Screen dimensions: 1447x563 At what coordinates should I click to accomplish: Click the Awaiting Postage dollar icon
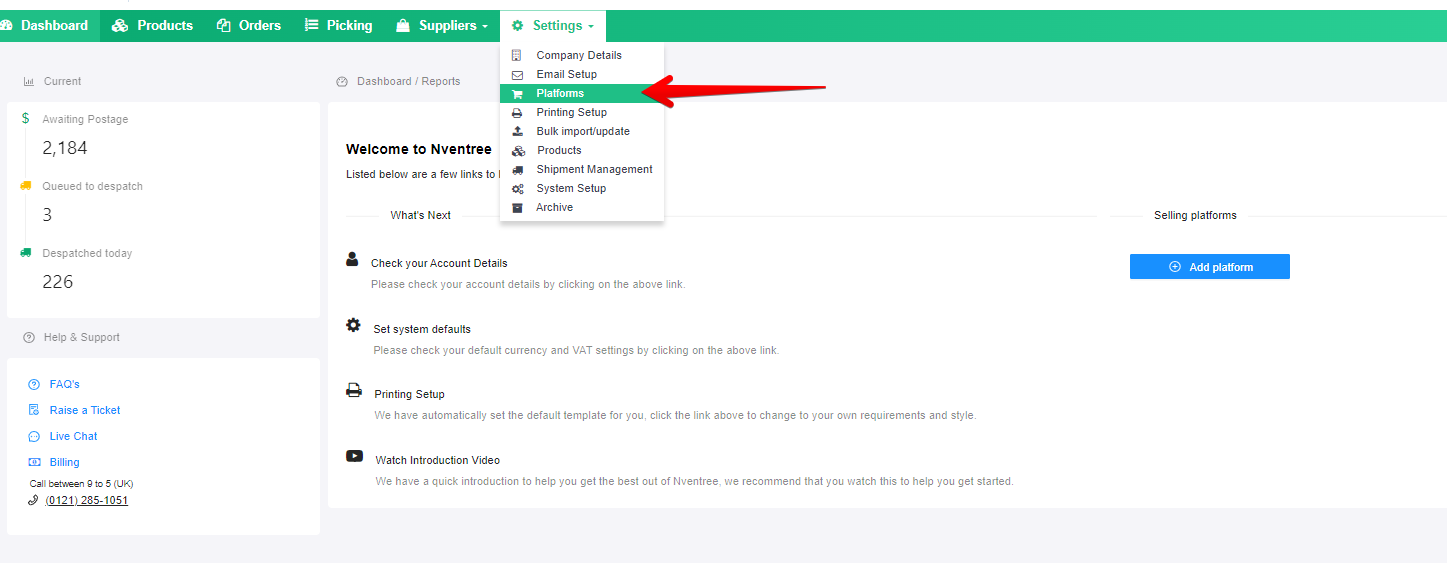coord(25,118)
